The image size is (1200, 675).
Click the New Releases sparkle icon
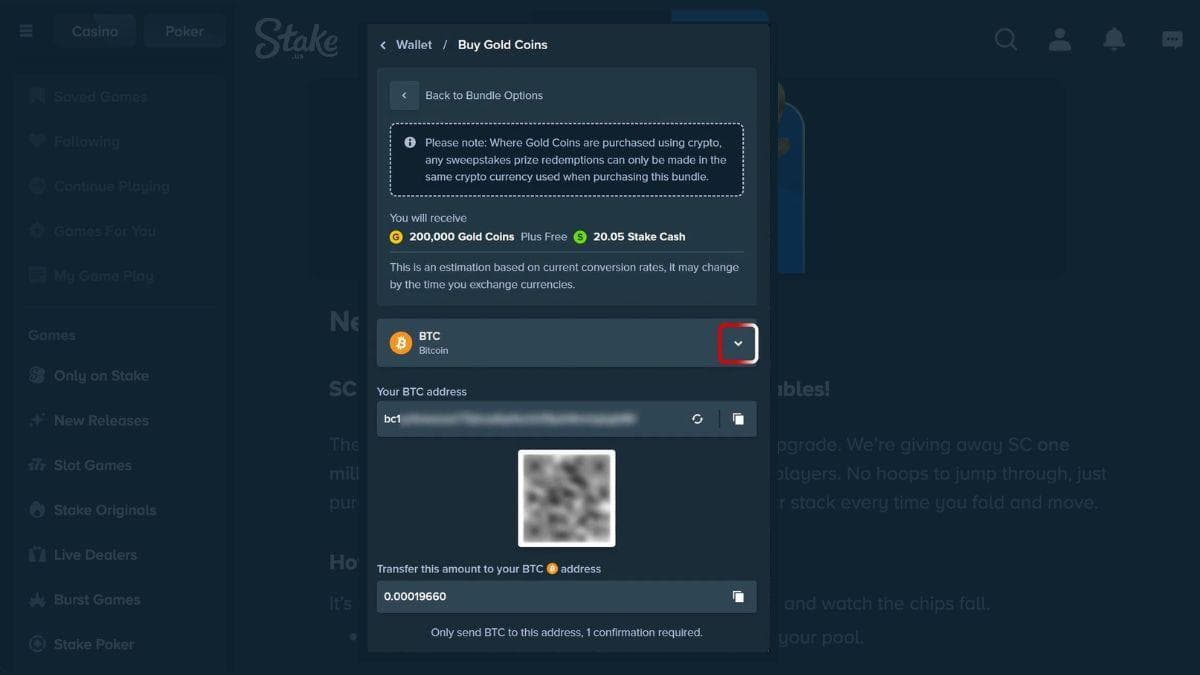click(x=37, y=421)
